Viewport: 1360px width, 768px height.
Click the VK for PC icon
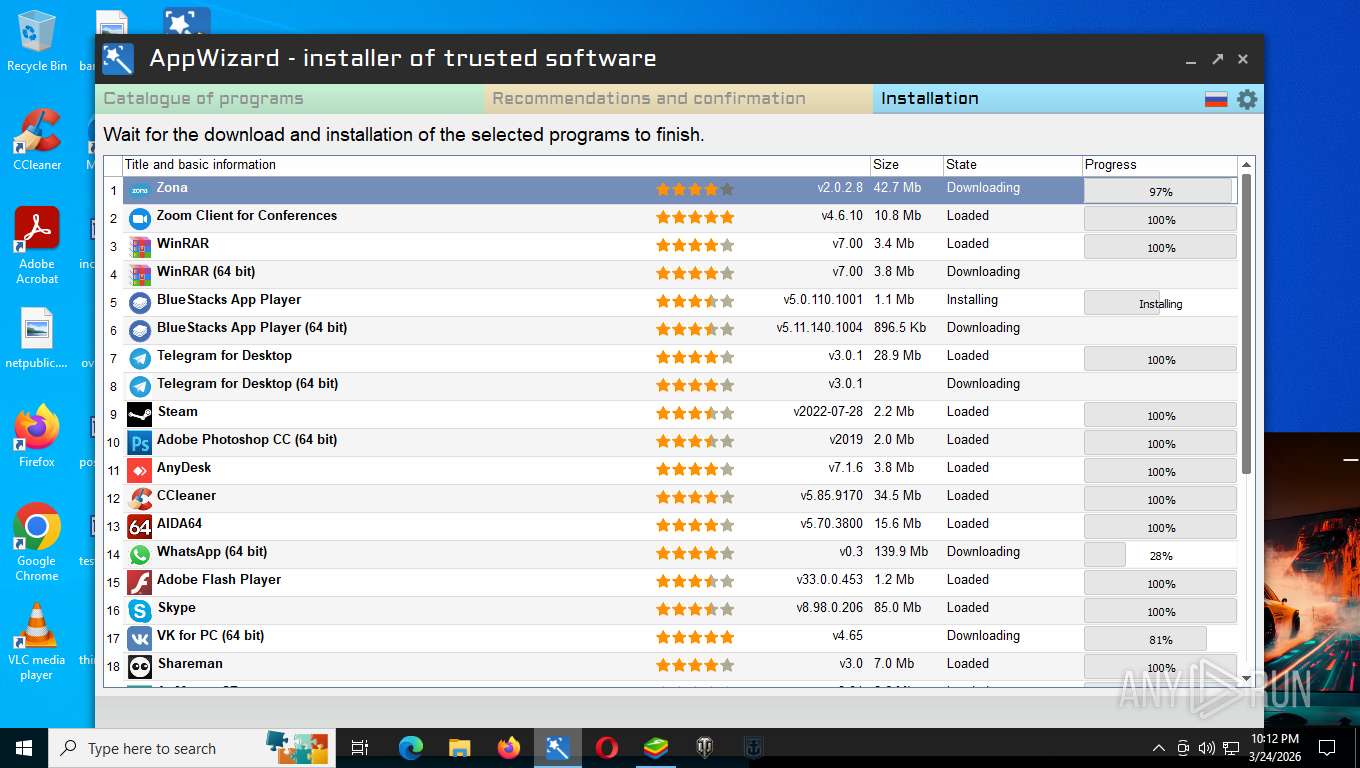click(140, 638)
